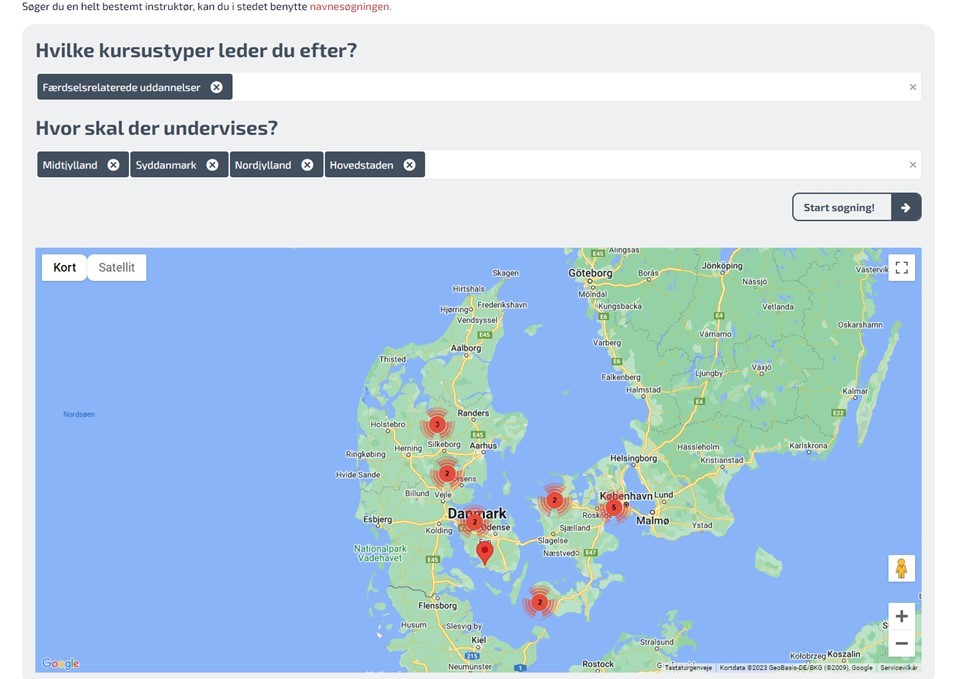
Task: Click the Jönköping label on the map
Action: pos(722,266)
